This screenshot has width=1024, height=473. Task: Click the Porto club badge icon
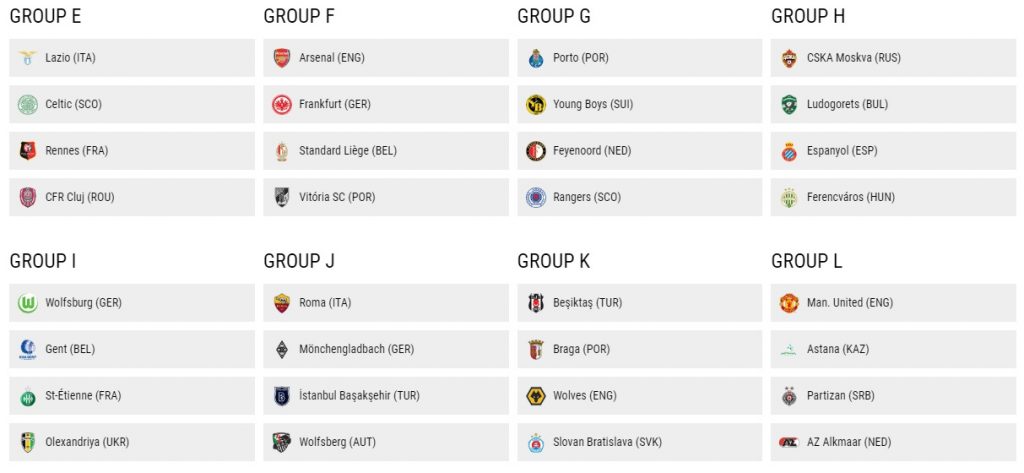click(536, 58)
